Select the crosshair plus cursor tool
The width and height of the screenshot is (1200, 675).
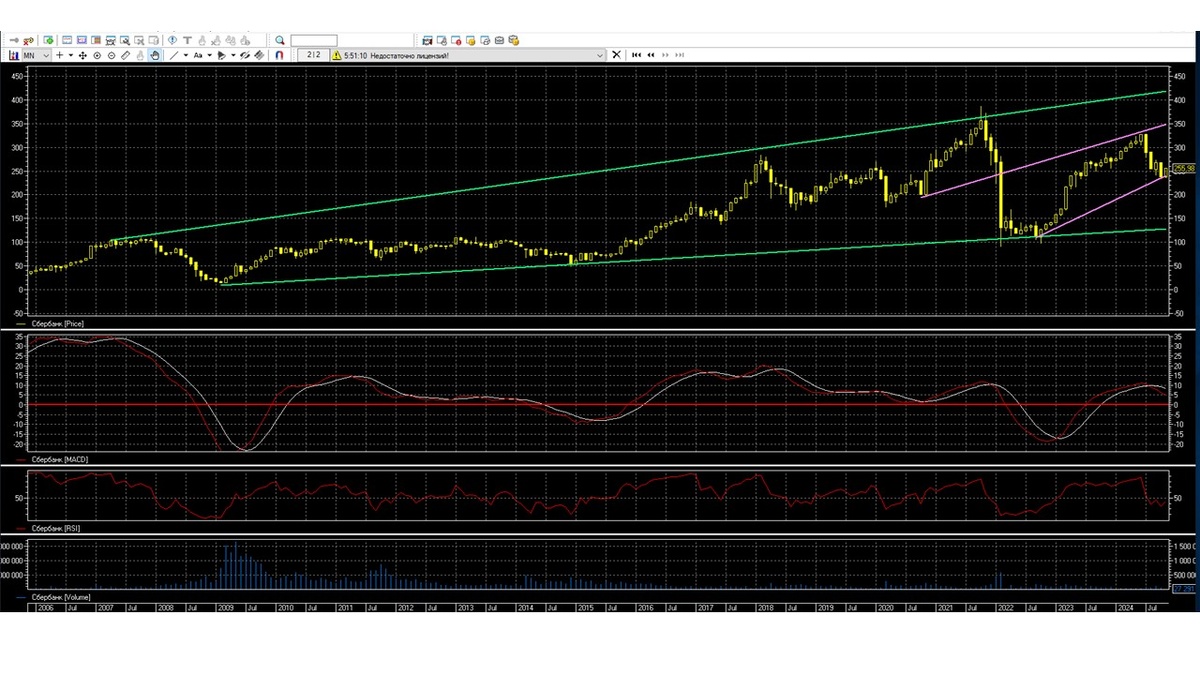(x=59, y=55)
